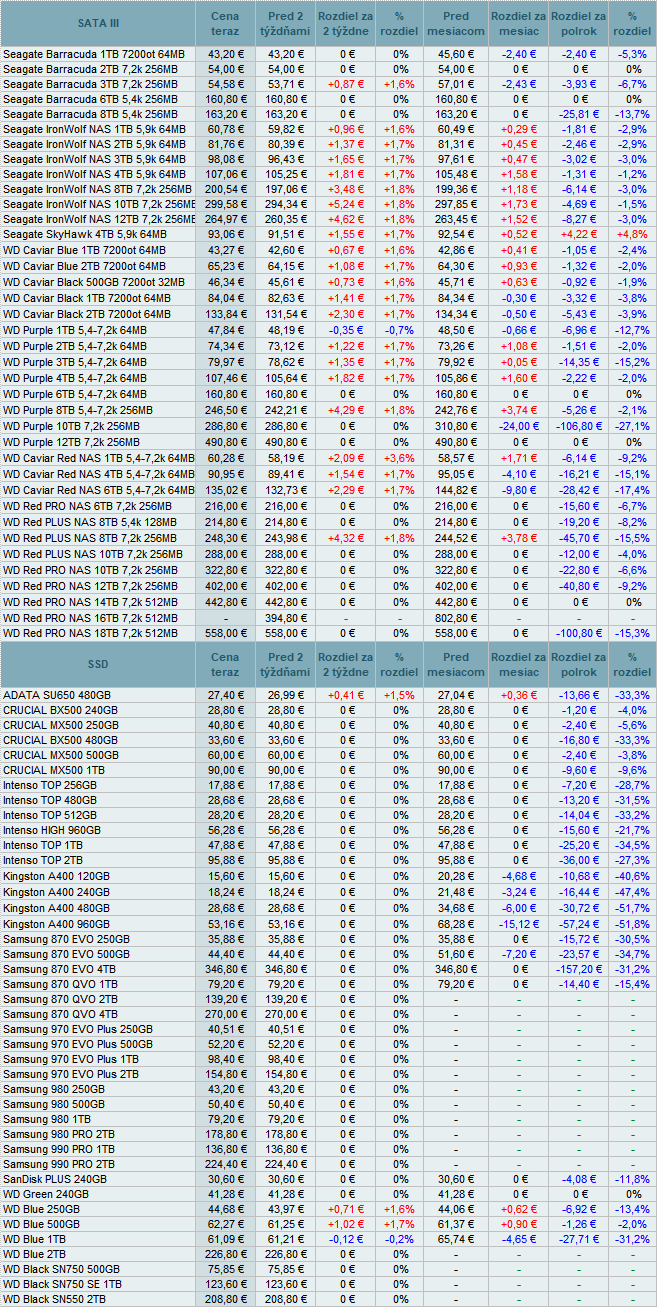This screenshot has width=657, height=1307.
Task: Select Seagate IronWolf NAS 12TB product name
Action: point(98,219)
